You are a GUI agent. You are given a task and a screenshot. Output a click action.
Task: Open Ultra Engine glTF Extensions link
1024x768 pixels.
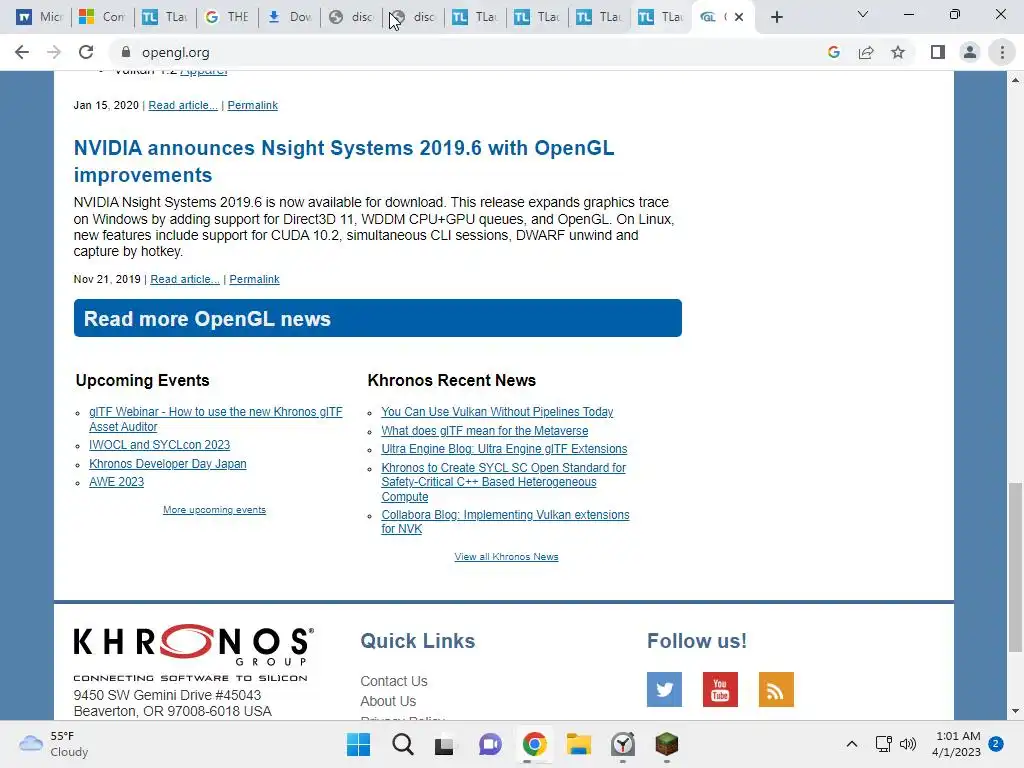point(504,449)
